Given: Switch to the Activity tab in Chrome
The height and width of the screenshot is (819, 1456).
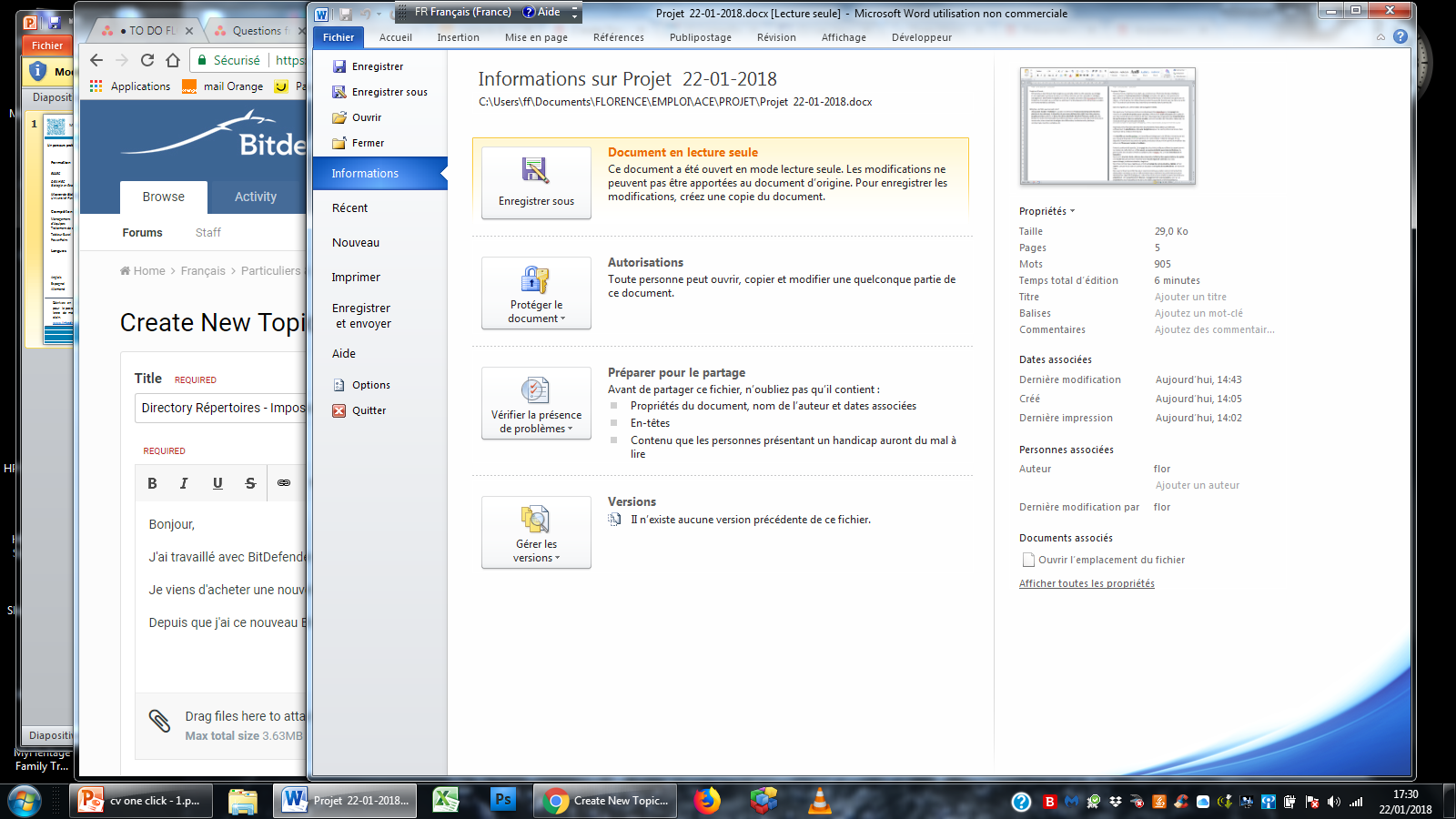Looking at the screenshot, I should tap(256, 197).
